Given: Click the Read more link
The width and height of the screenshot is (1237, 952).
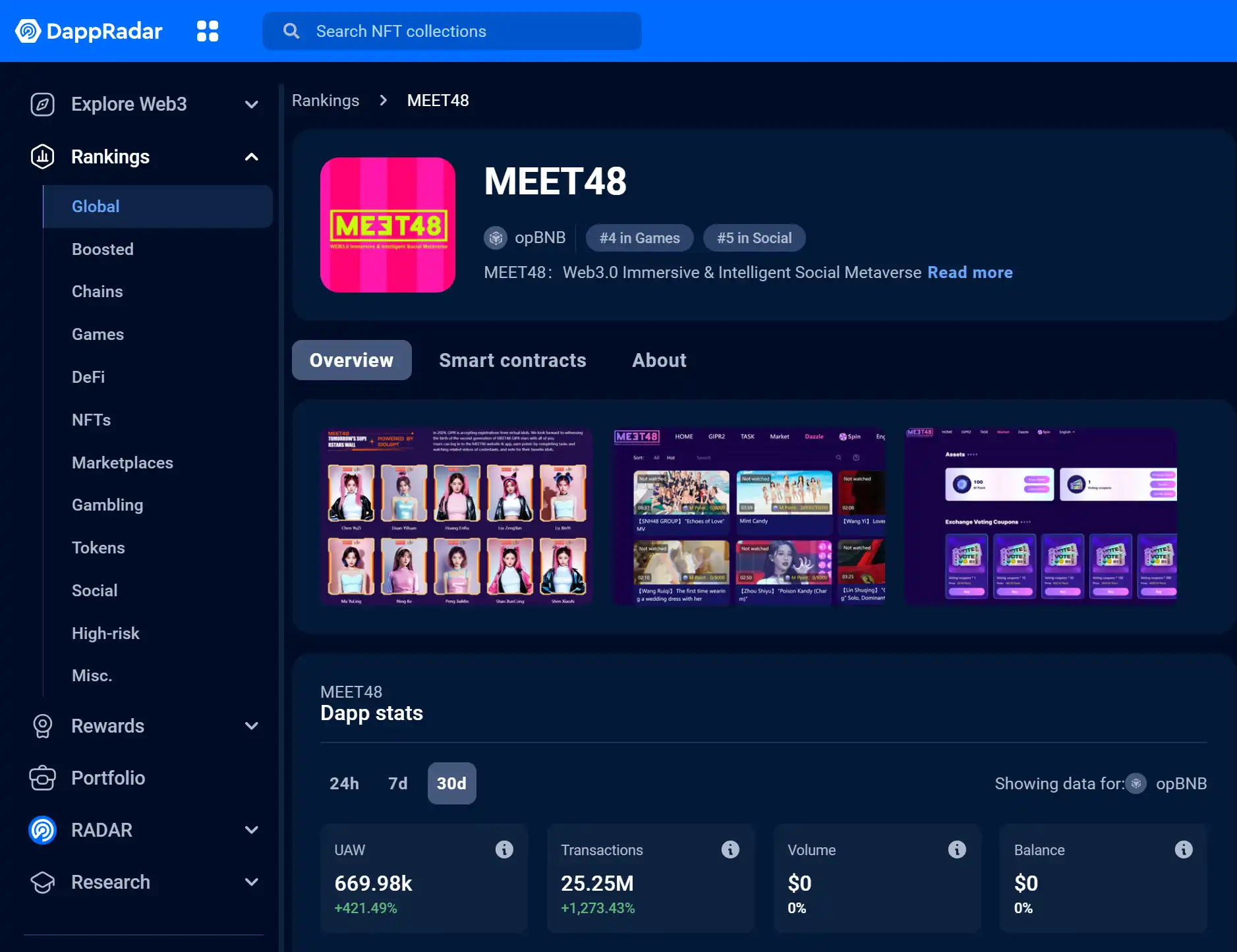Looking at the screenshot, I should point(969,273).
